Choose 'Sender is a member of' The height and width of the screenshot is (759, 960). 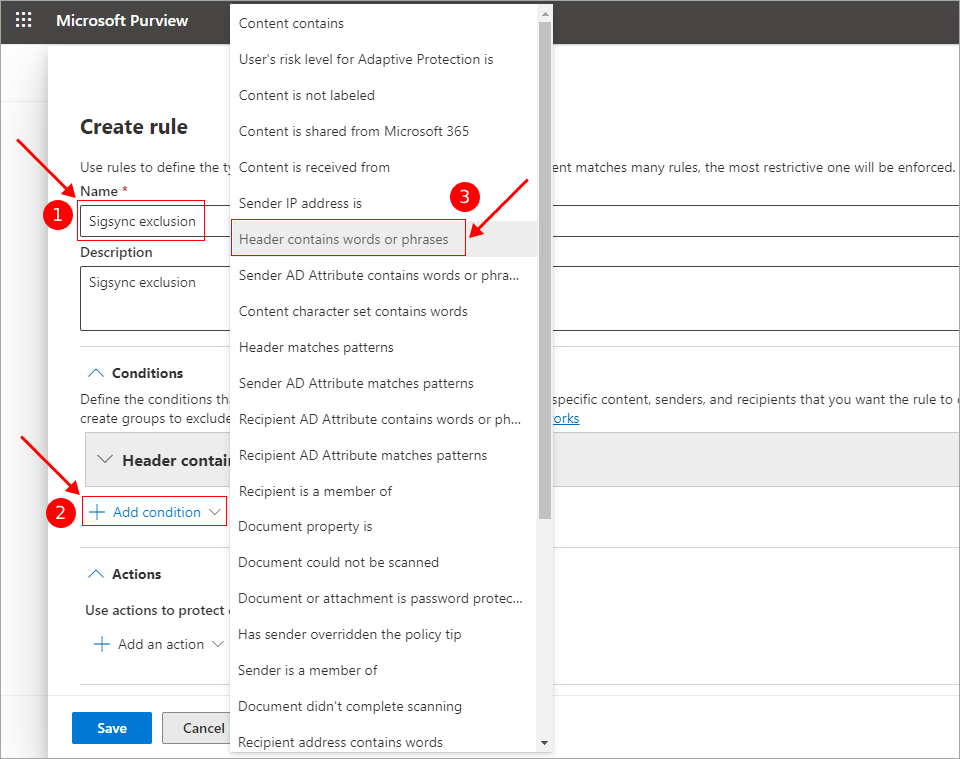point(384,671)
